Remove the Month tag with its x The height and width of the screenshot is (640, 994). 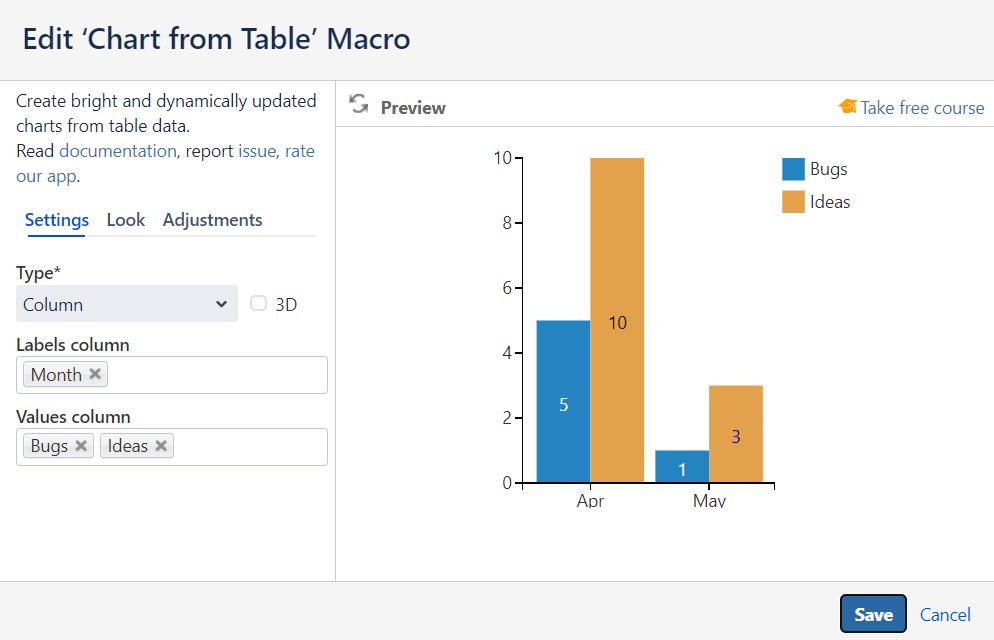pos(95,374)
